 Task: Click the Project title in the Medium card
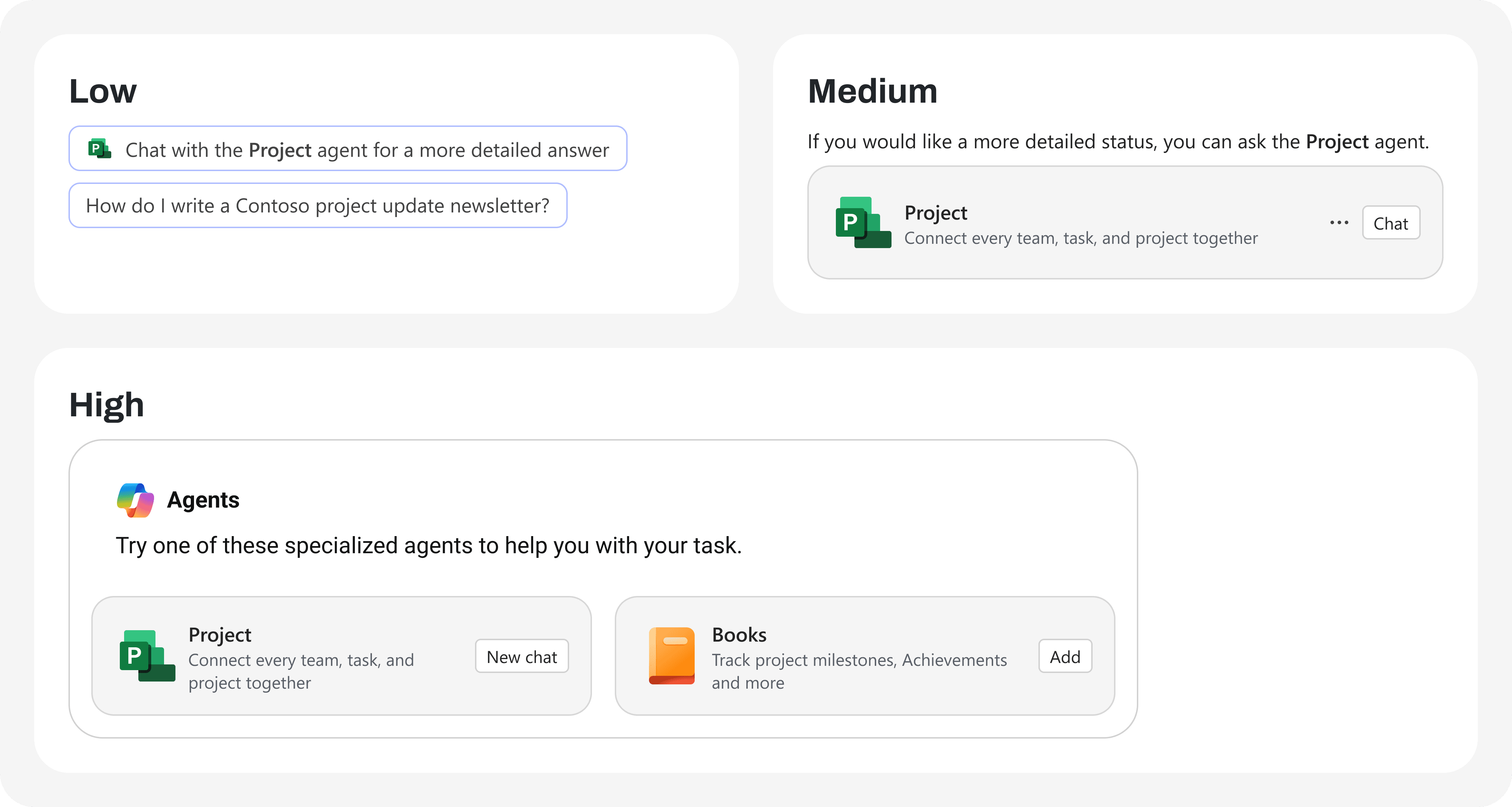point(936,212)
